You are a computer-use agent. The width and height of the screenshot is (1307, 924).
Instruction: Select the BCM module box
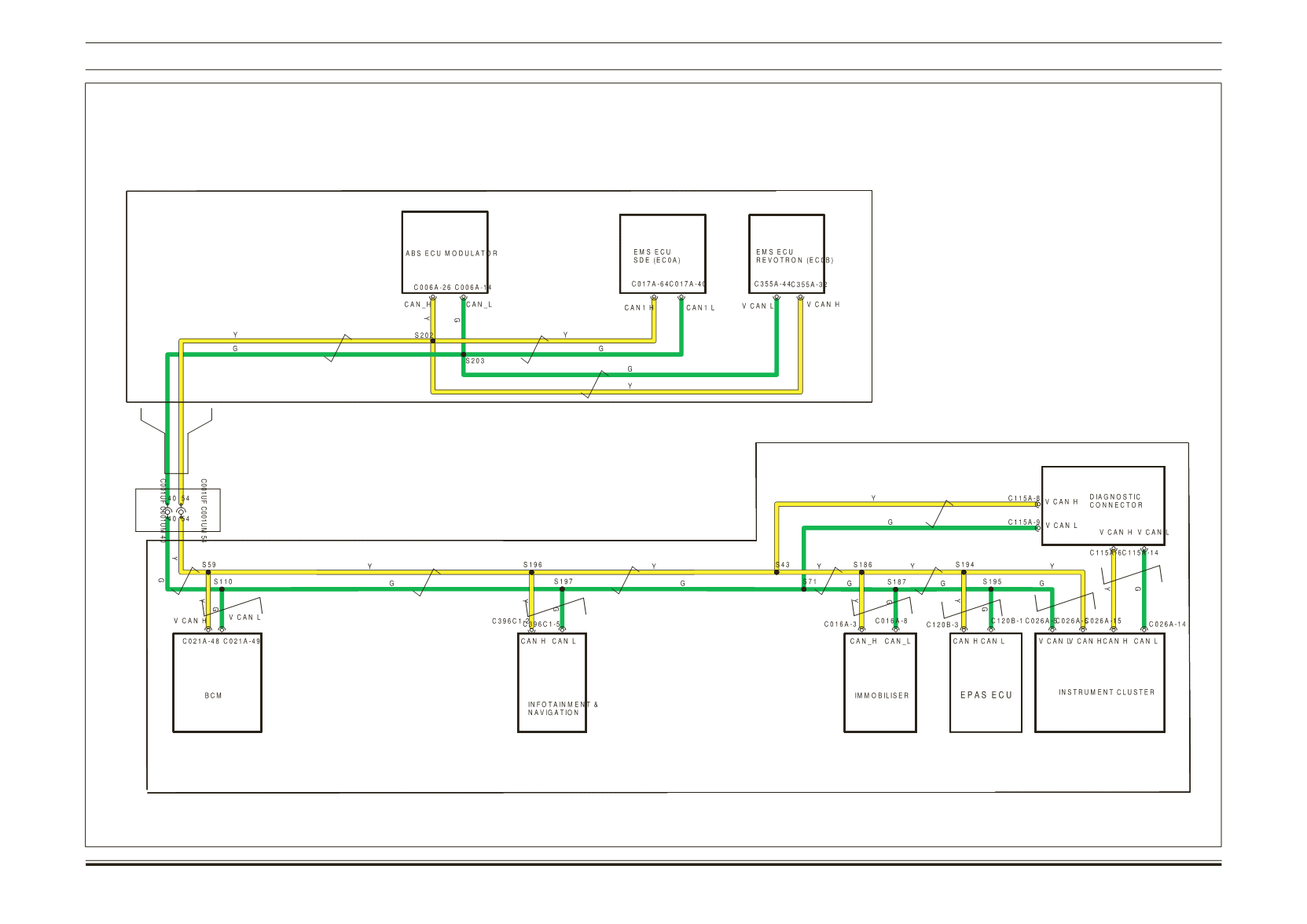pos(217,683)
